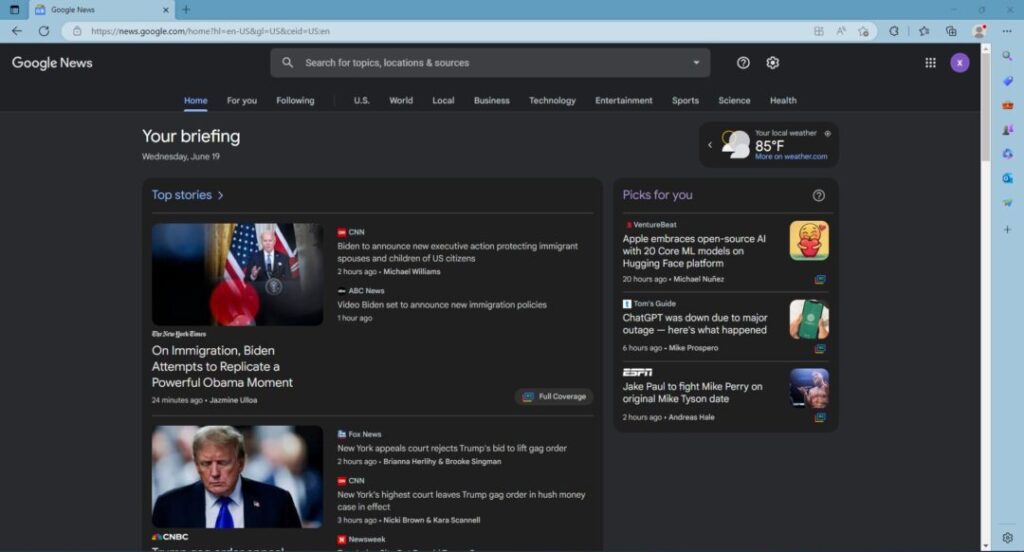1024x552 pixels.
Task: Open Jake Paul to fight Mike Perry article
Action: coord(692,393)
